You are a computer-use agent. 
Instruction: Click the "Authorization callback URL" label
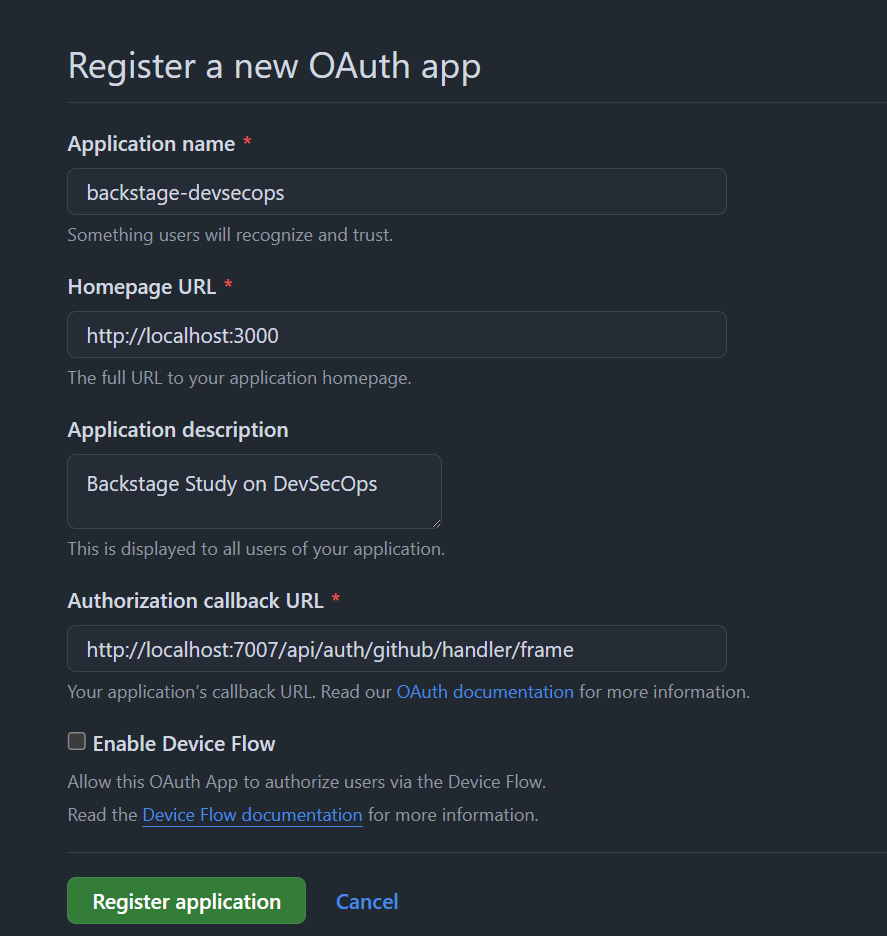[x=196, y=601]
